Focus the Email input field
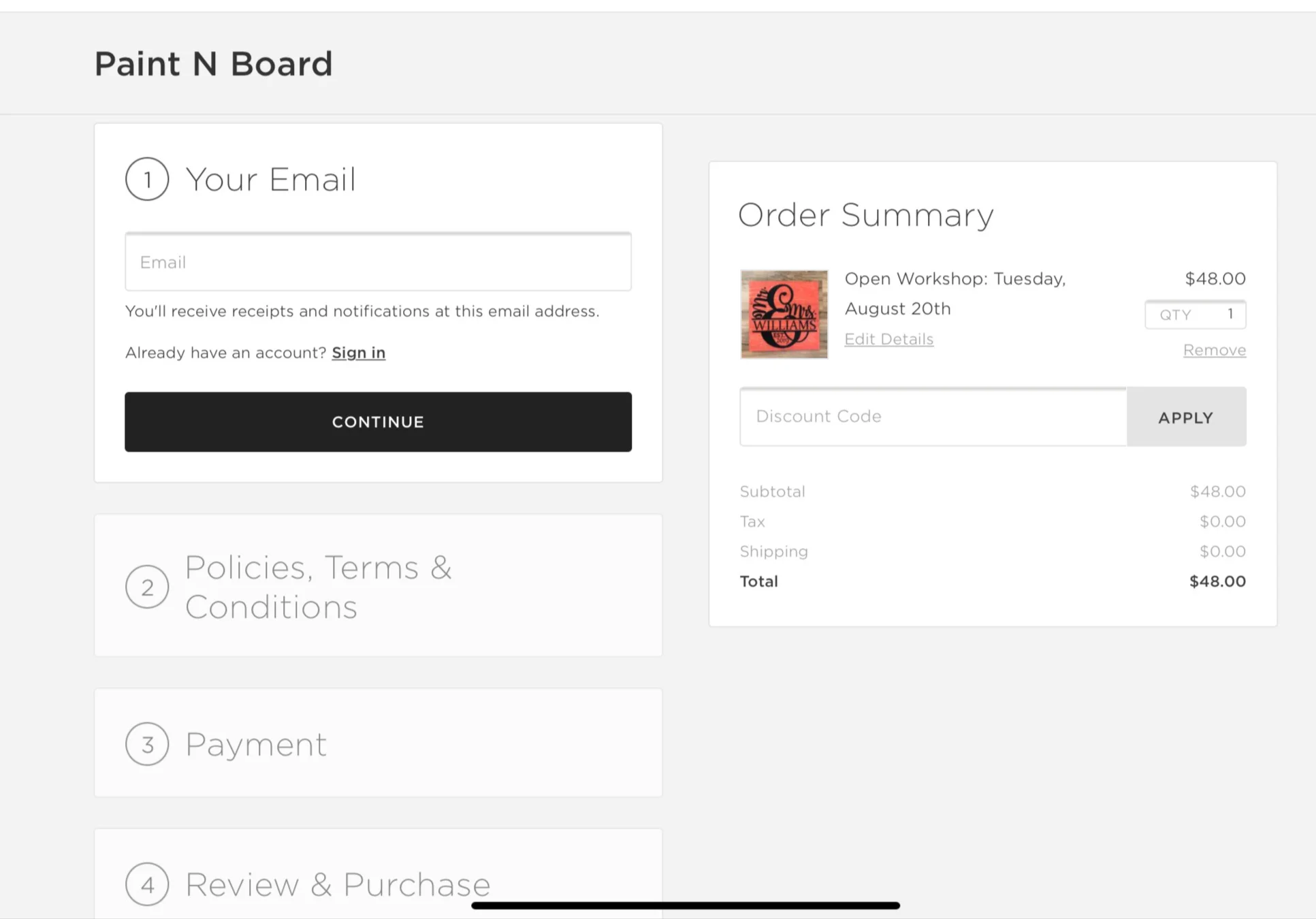1316x919 pixels. coord(378,262)
